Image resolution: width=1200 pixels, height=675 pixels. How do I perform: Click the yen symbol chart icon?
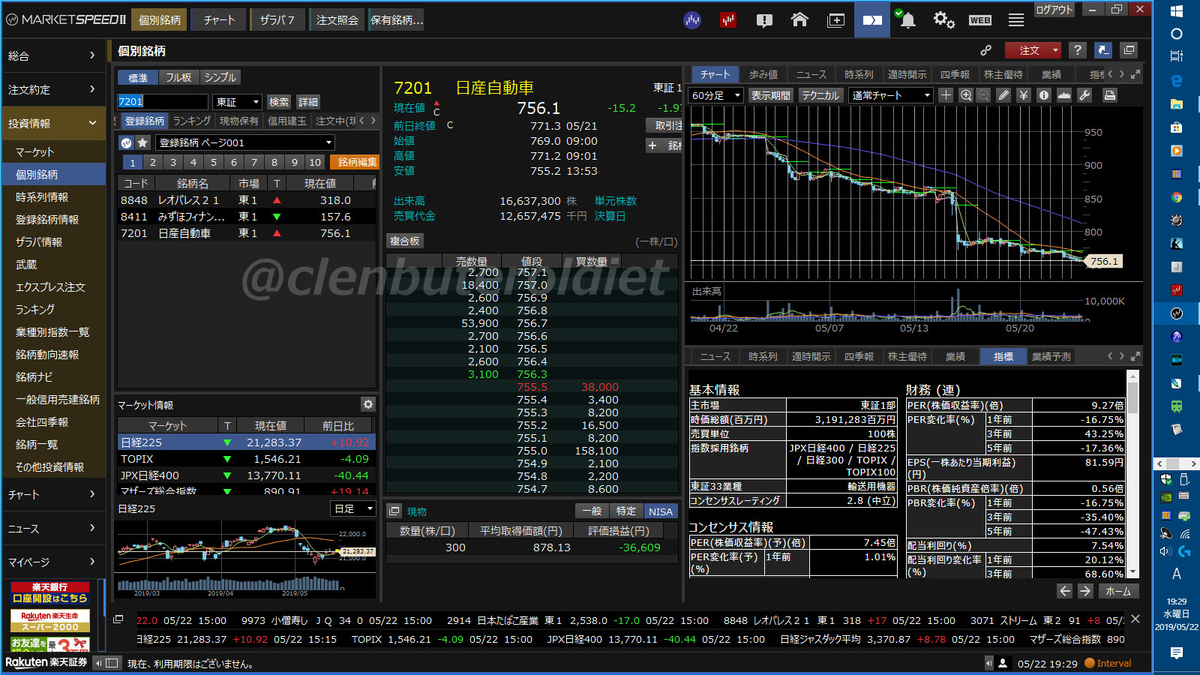1024,95
